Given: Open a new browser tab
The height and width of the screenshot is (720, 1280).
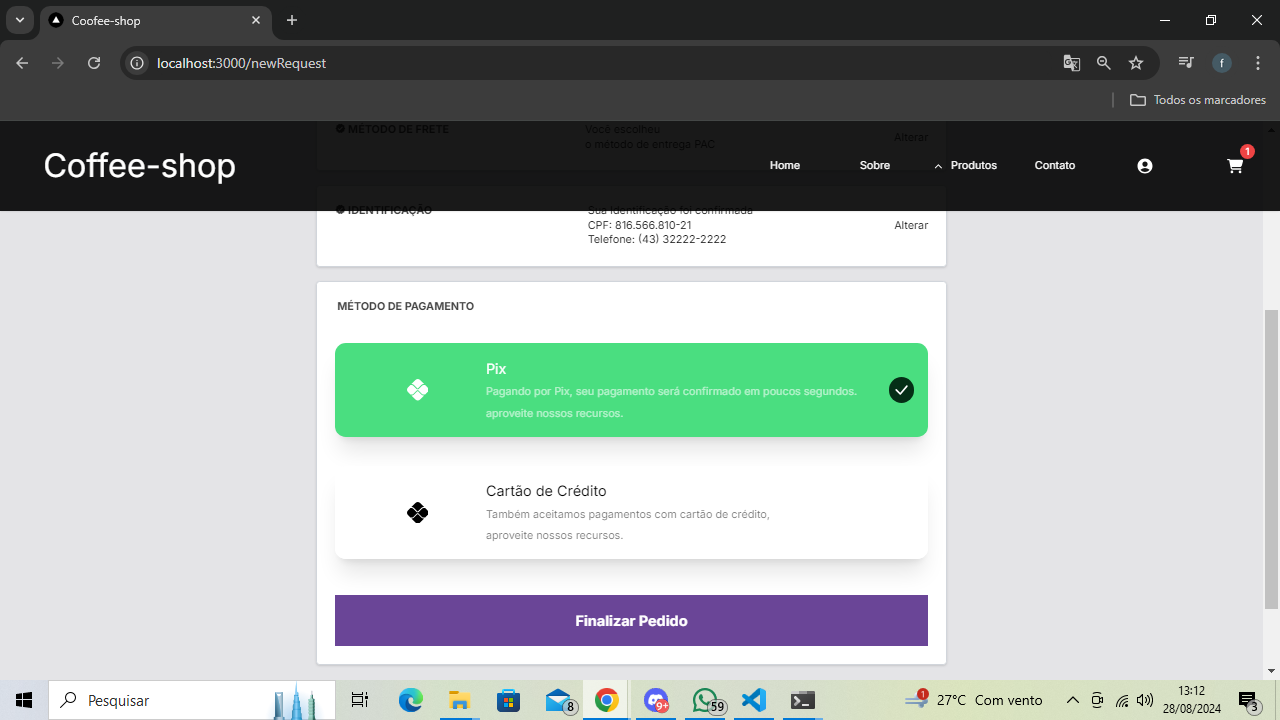Looking at the screenshot, I should (292, 20).
